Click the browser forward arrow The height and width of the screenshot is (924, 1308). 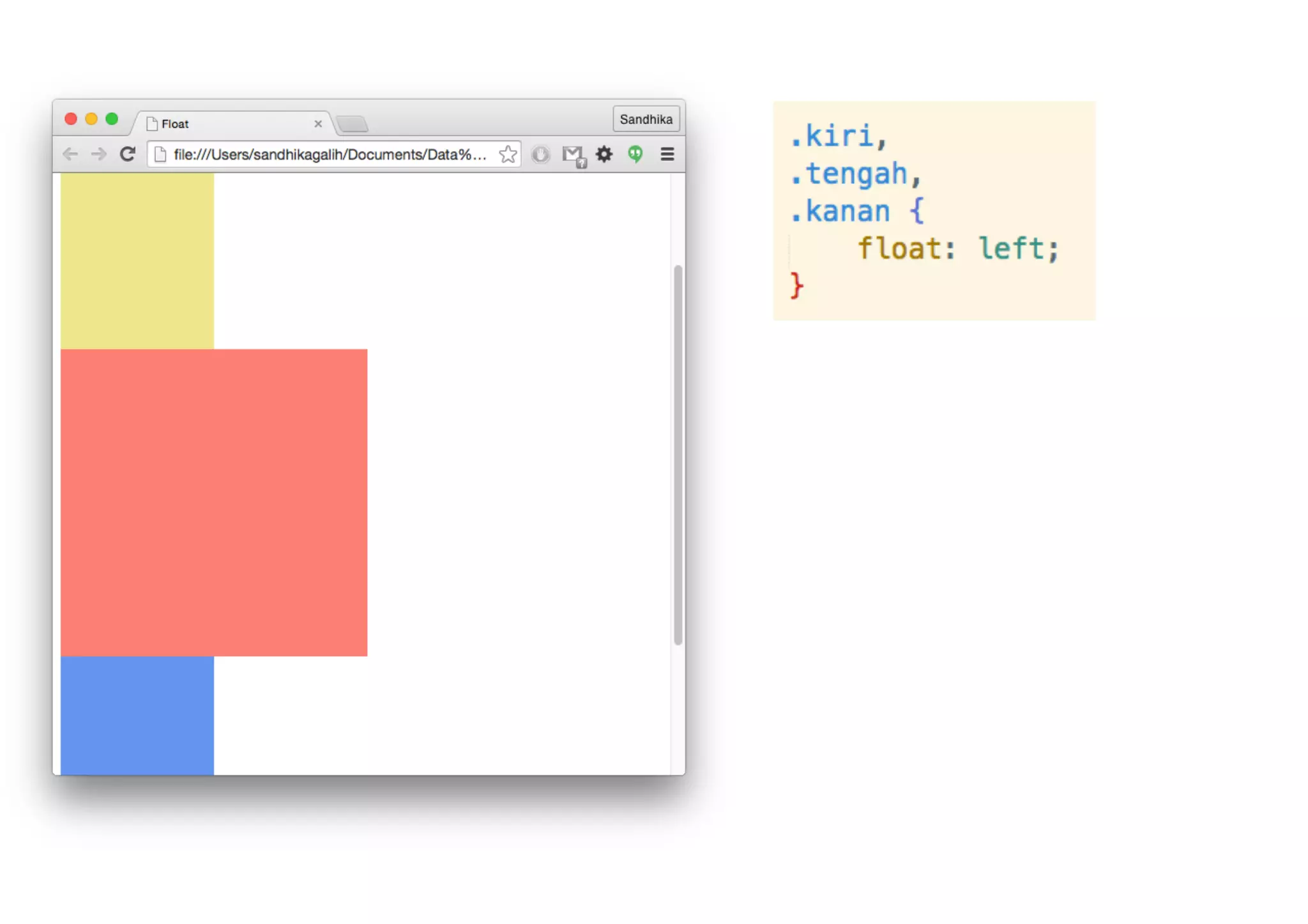tap(98, 154)
